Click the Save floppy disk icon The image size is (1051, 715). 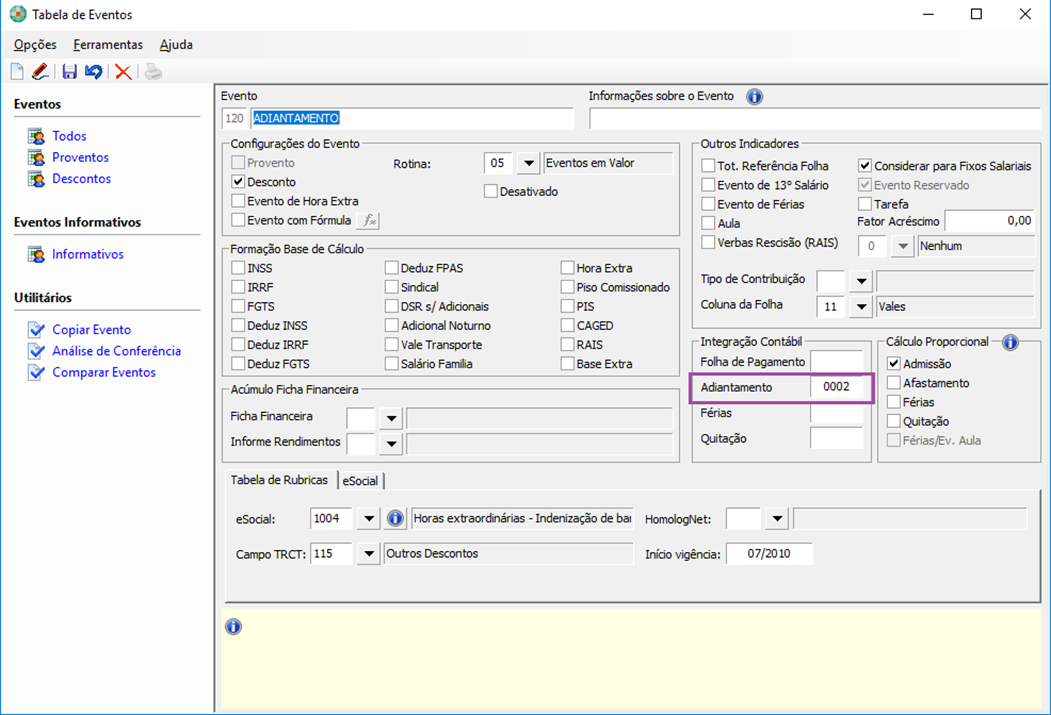70,71
